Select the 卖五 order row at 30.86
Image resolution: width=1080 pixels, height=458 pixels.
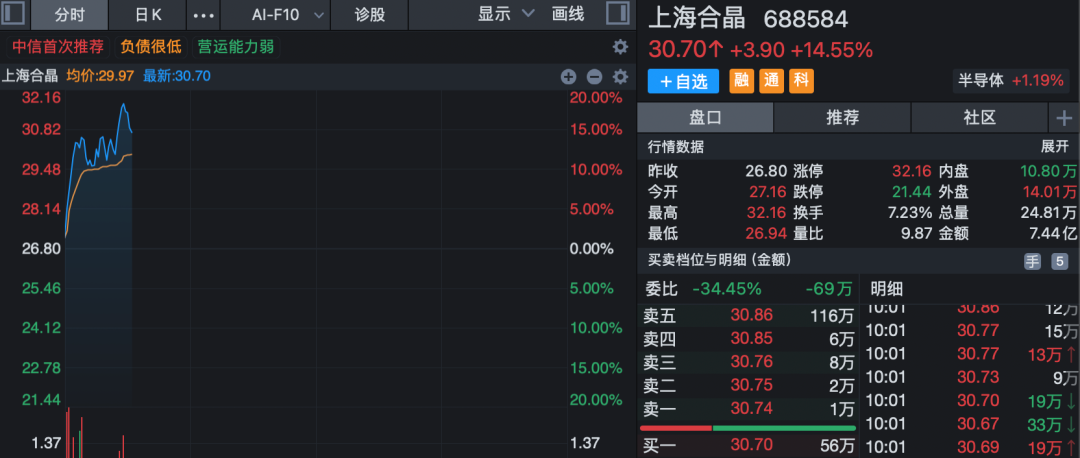(x=748, y=316)
